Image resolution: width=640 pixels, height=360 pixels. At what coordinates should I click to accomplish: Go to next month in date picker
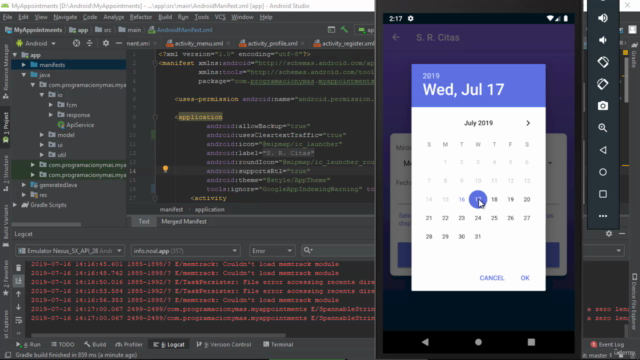point(528,123)
